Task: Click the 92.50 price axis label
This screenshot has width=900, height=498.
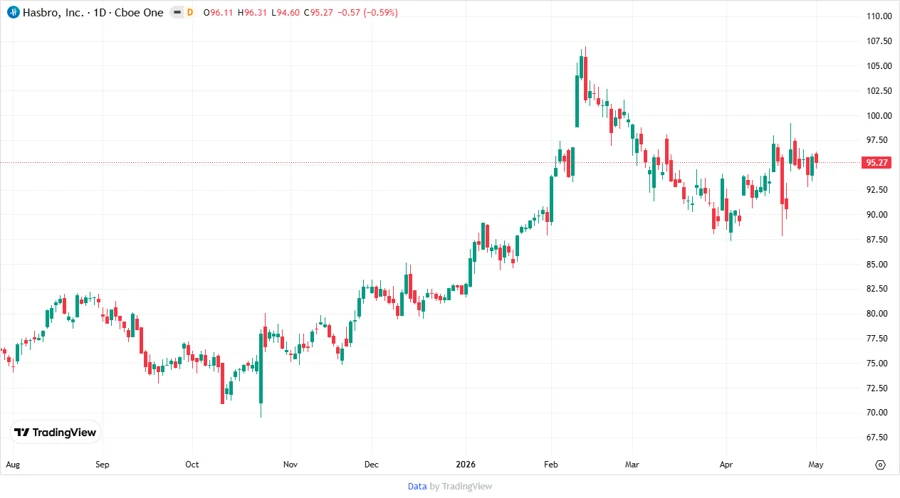Action: (879, 190)
